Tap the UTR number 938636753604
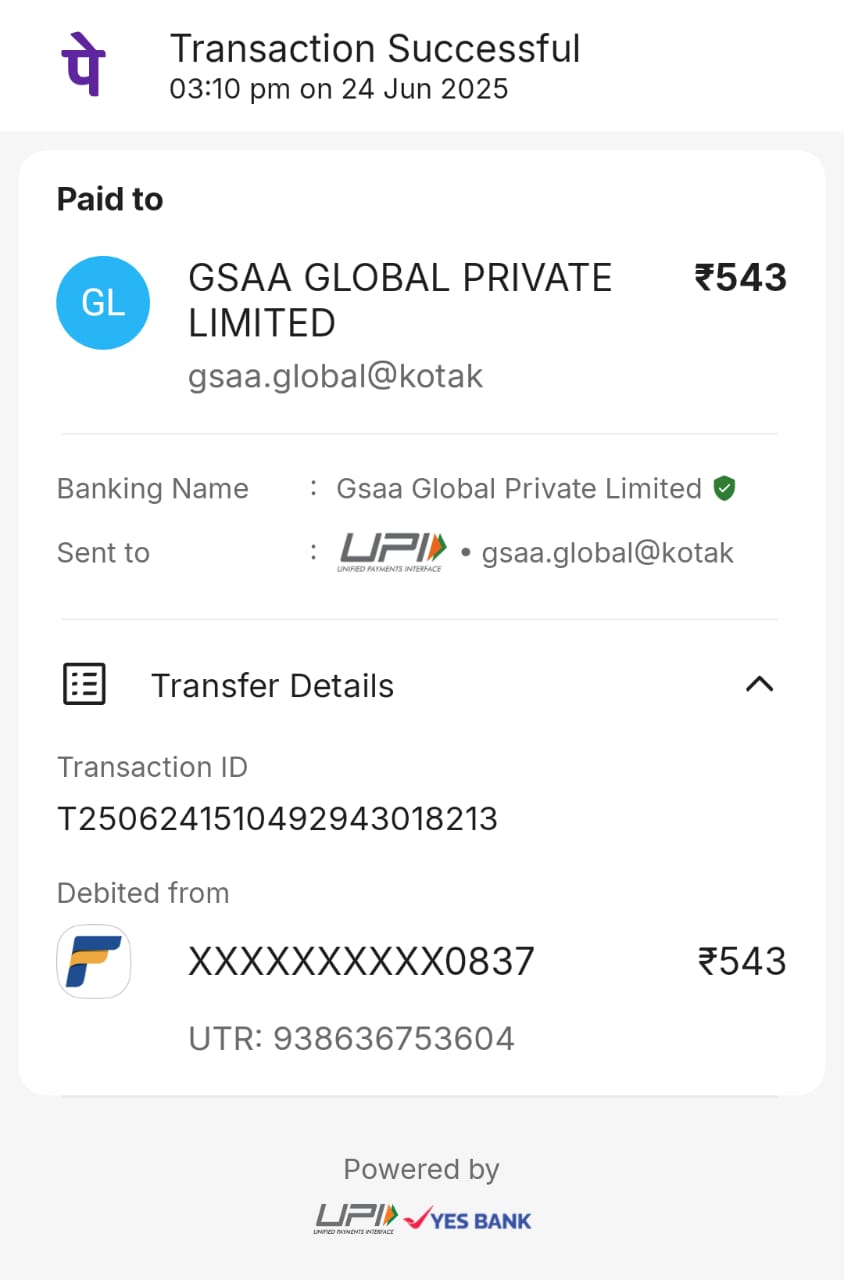This screenshot has height=1280, width=844. (x=351, y=1039)
